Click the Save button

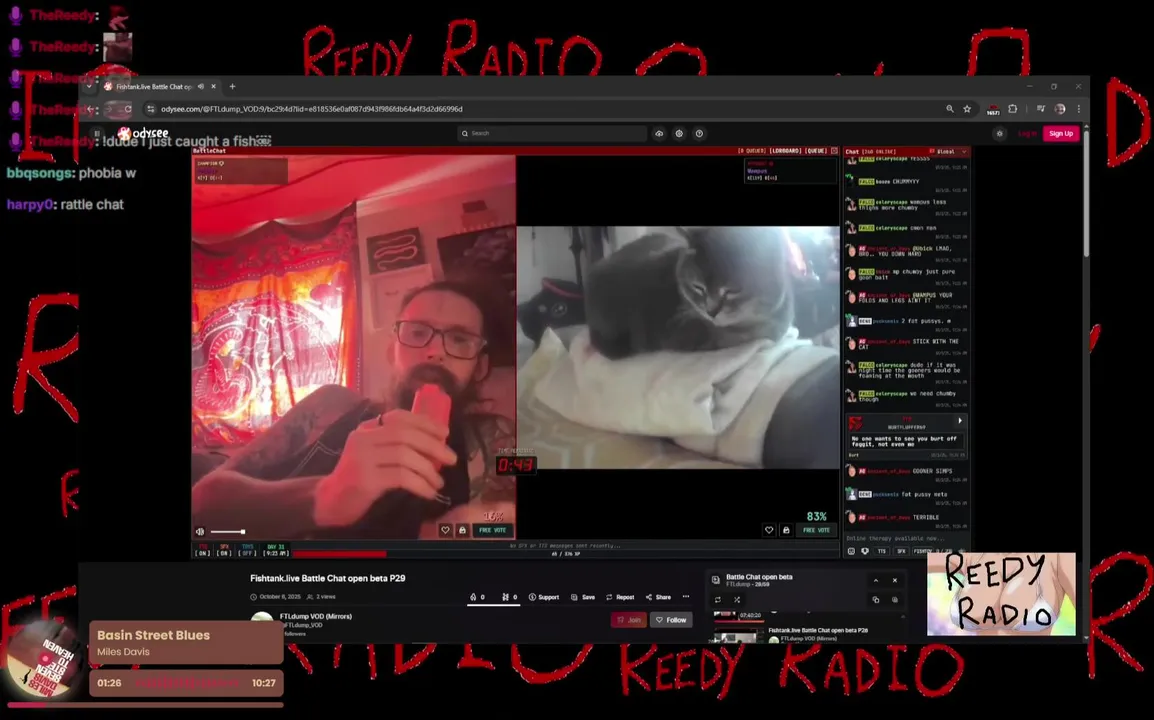(583, 597)
